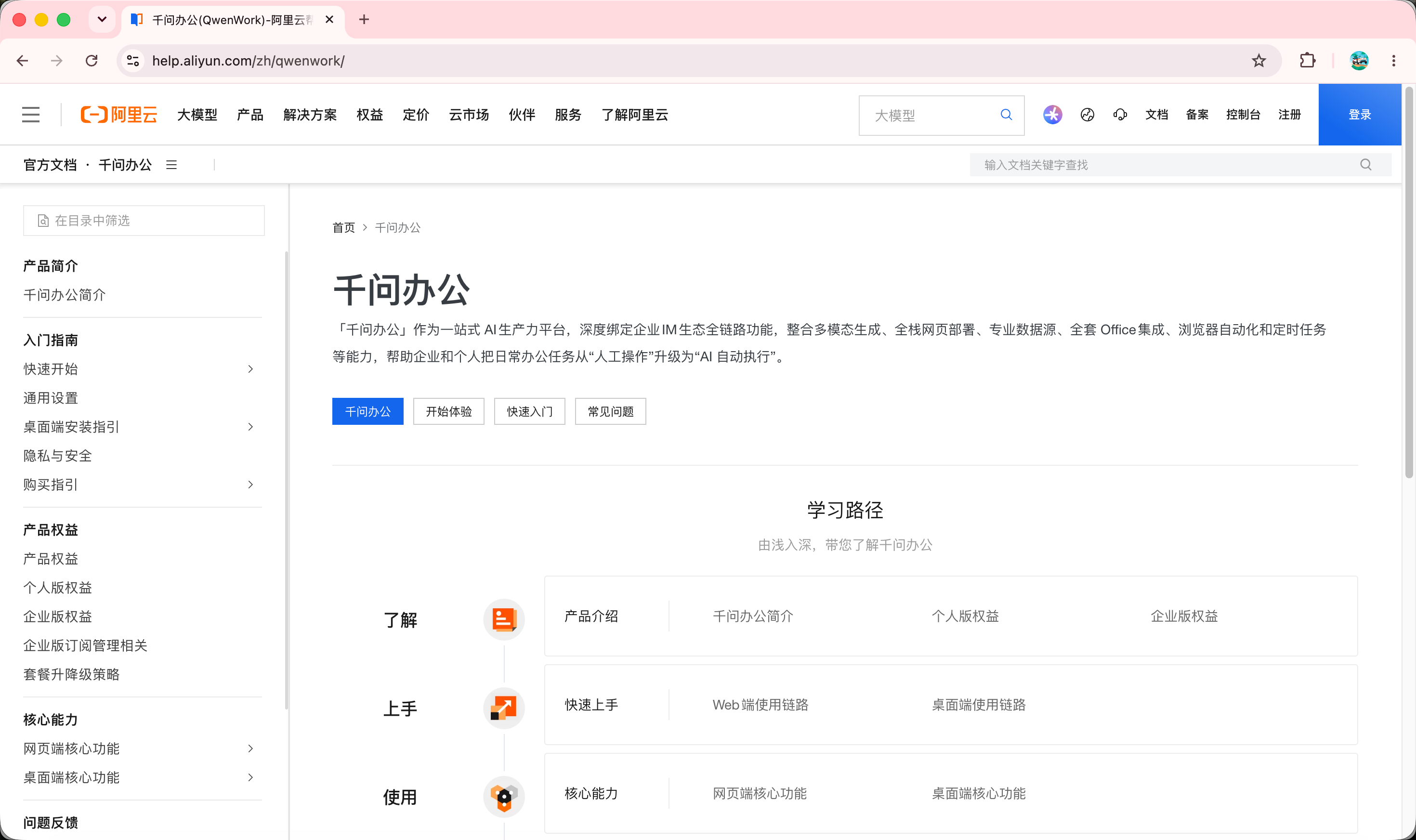The image size is (1416, 840).
Task: Open the Chrome three-dot menu
Action: (x=1393, y=61)
